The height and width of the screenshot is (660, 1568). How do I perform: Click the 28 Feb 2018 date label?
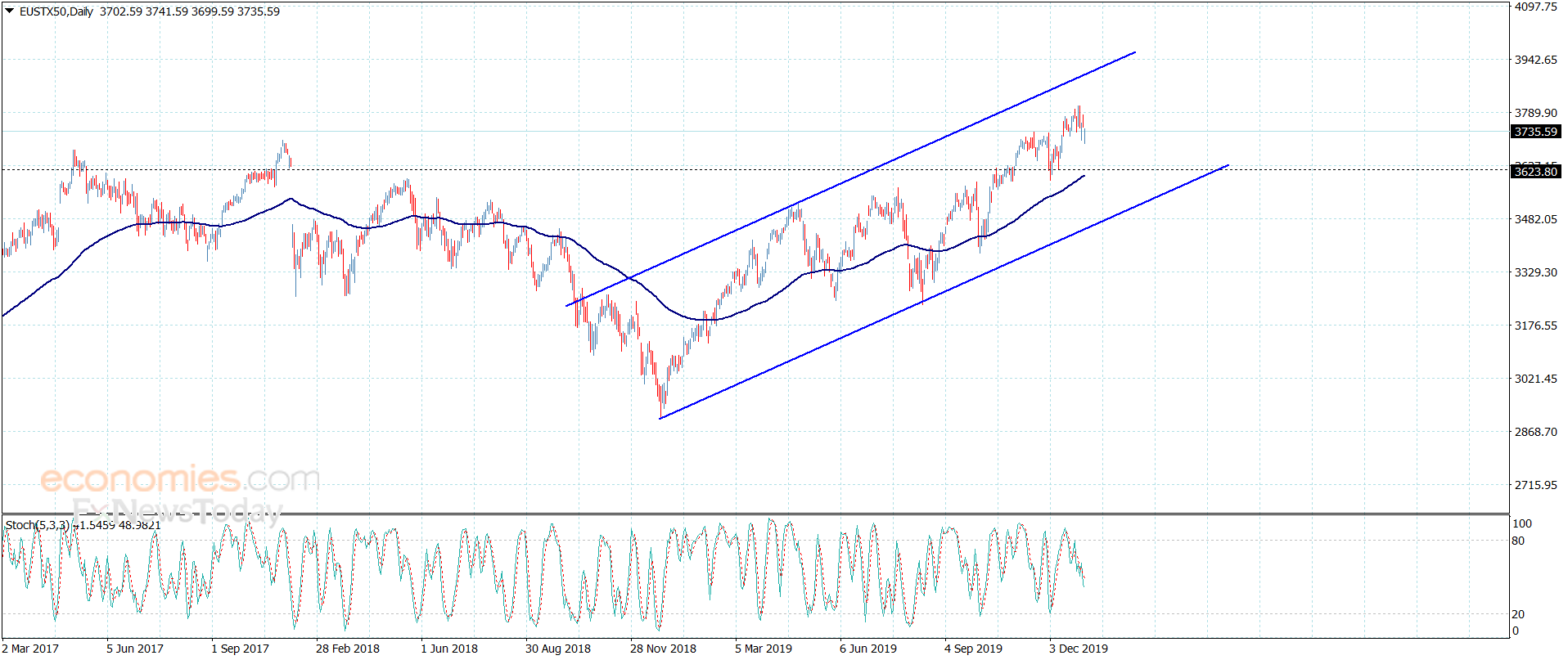coord(348,649)
